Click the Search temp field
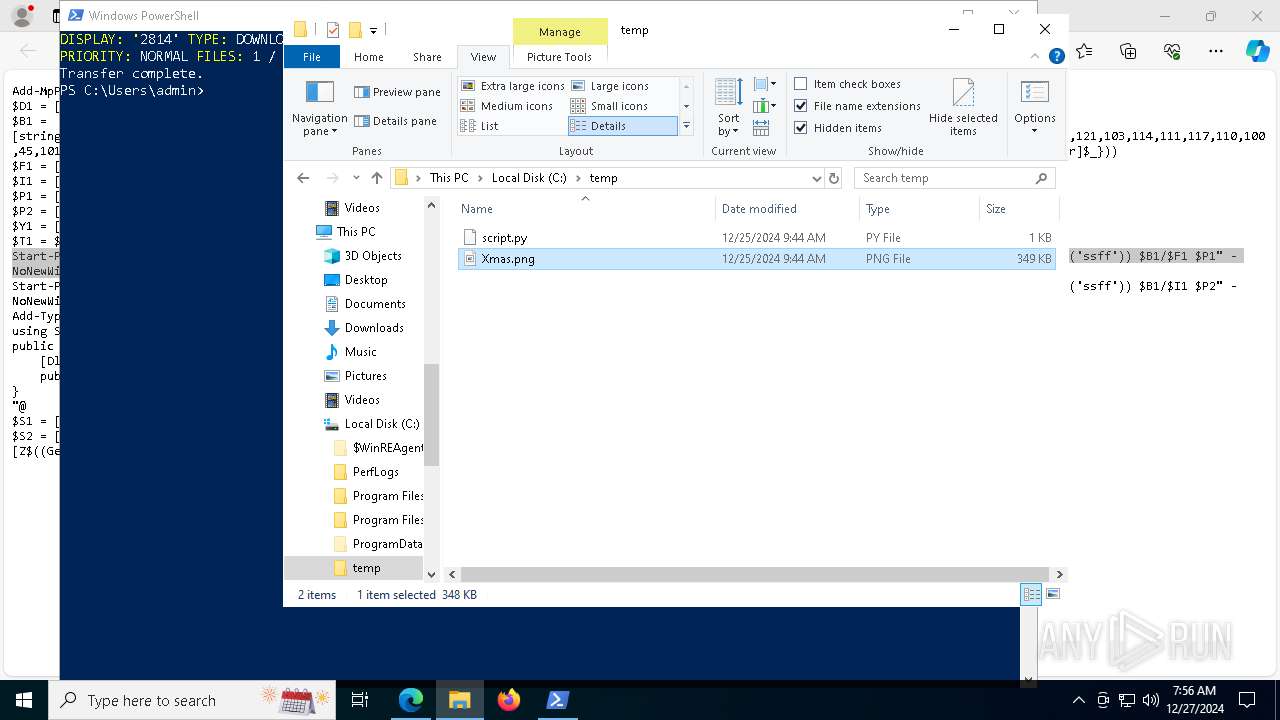1280x720 pixels. click(x=955, y=178)
